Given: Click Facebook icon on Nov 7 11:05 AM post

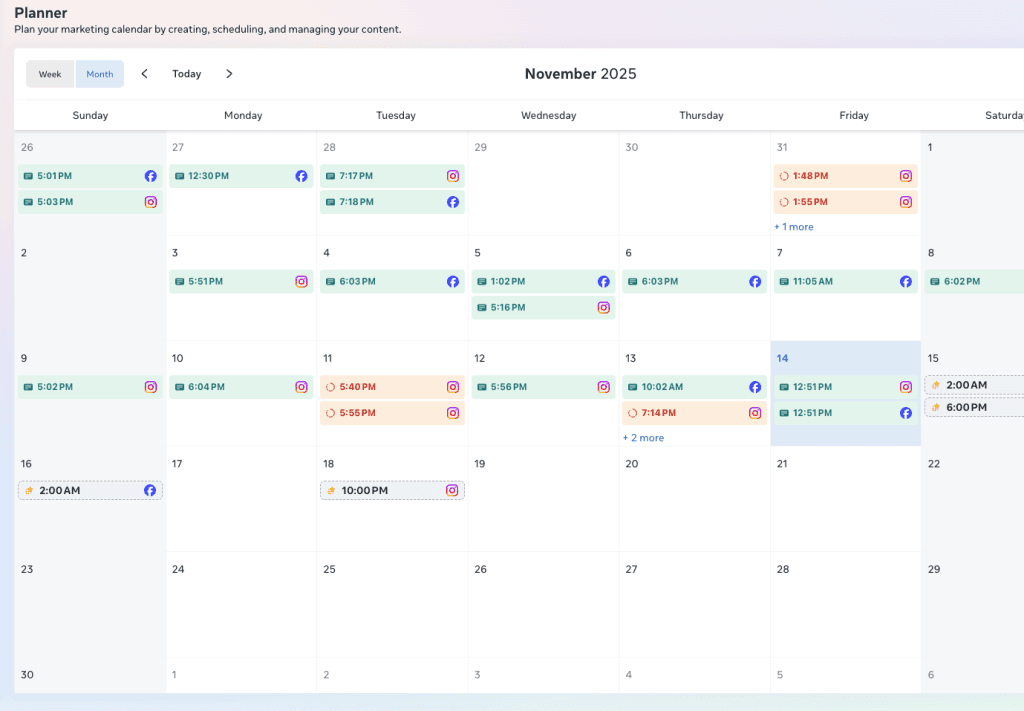Looking at the screenshot, I should point(905,282).
